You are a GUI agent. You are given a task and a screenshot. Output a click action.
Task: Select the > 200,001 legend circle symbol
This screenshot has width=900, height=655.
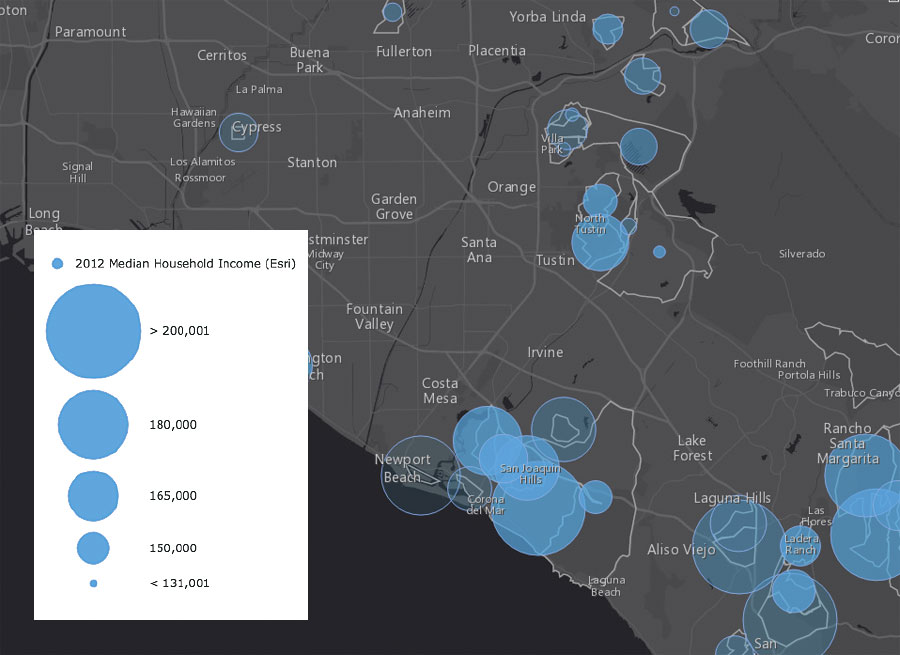tap(93, 331)
